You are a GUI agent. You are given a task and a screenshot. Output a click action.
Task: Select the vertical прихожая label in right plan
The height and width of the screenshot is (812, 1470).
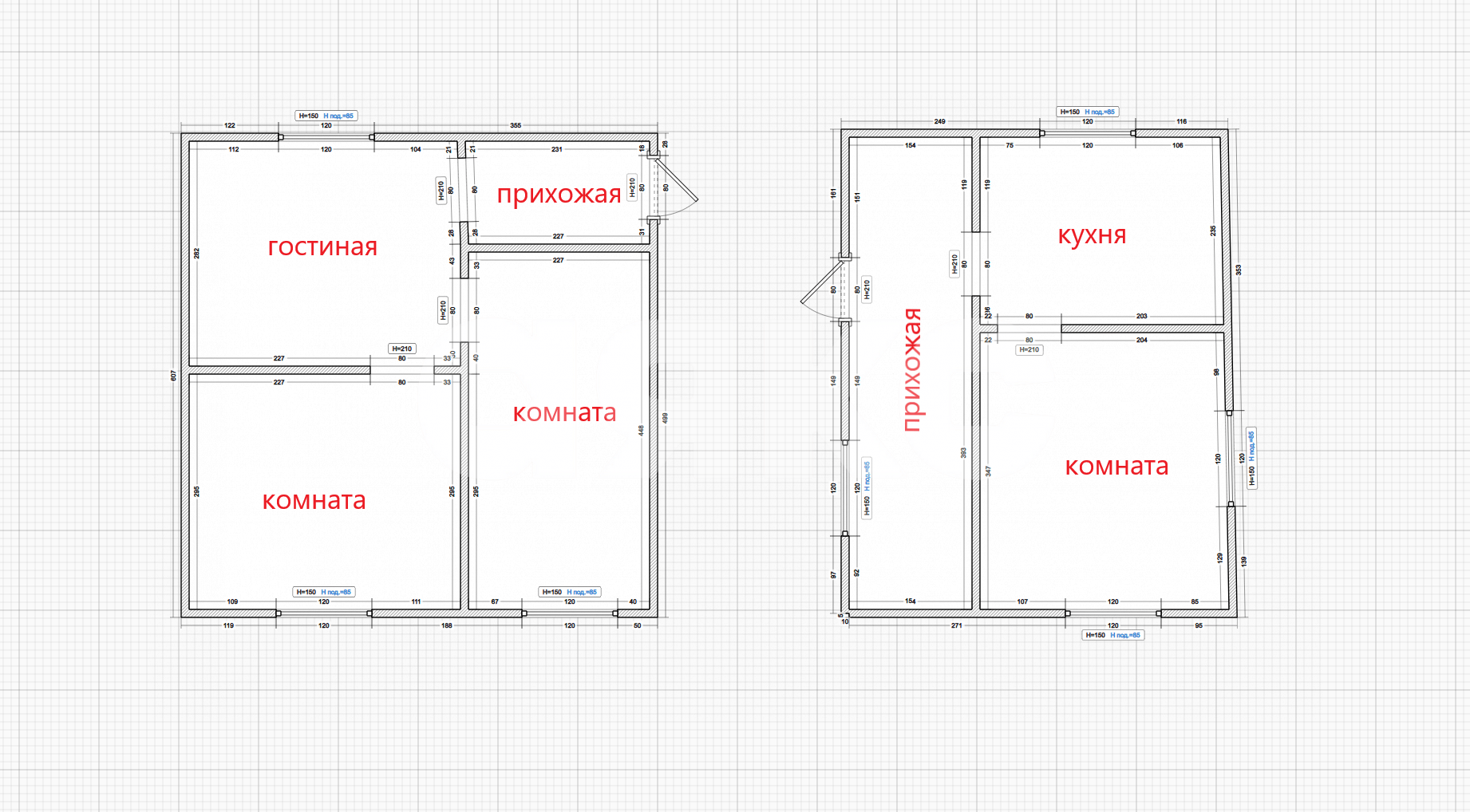pyautogui.click(x=911, y=370)
